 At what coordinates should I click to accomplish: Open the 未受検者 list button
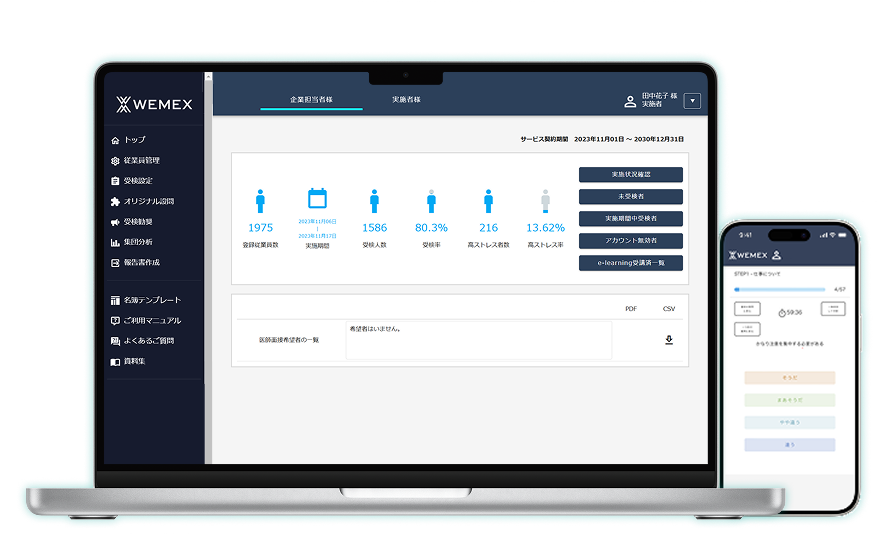pos(630,197)
